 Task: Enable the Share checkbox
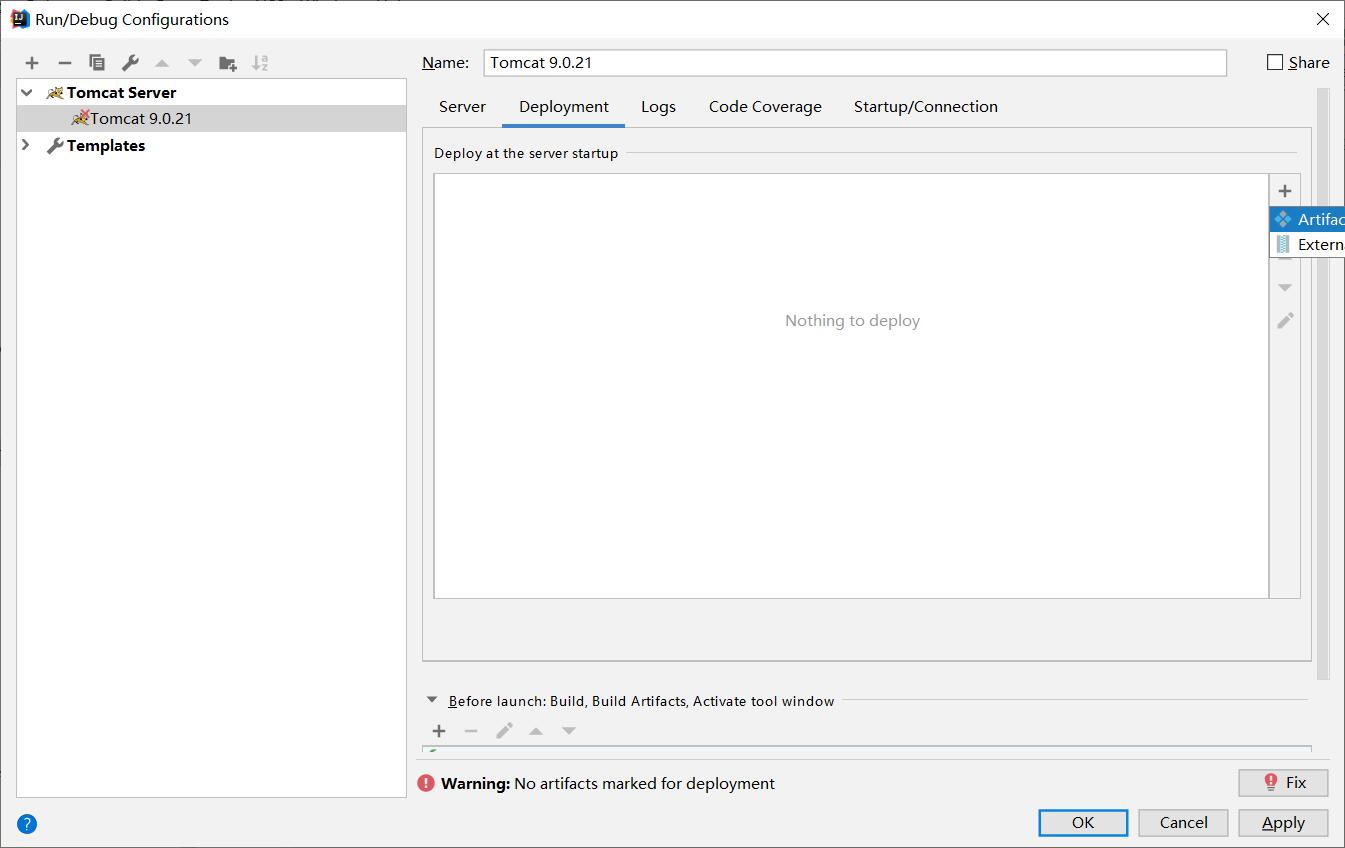(x=1275, y=62)
